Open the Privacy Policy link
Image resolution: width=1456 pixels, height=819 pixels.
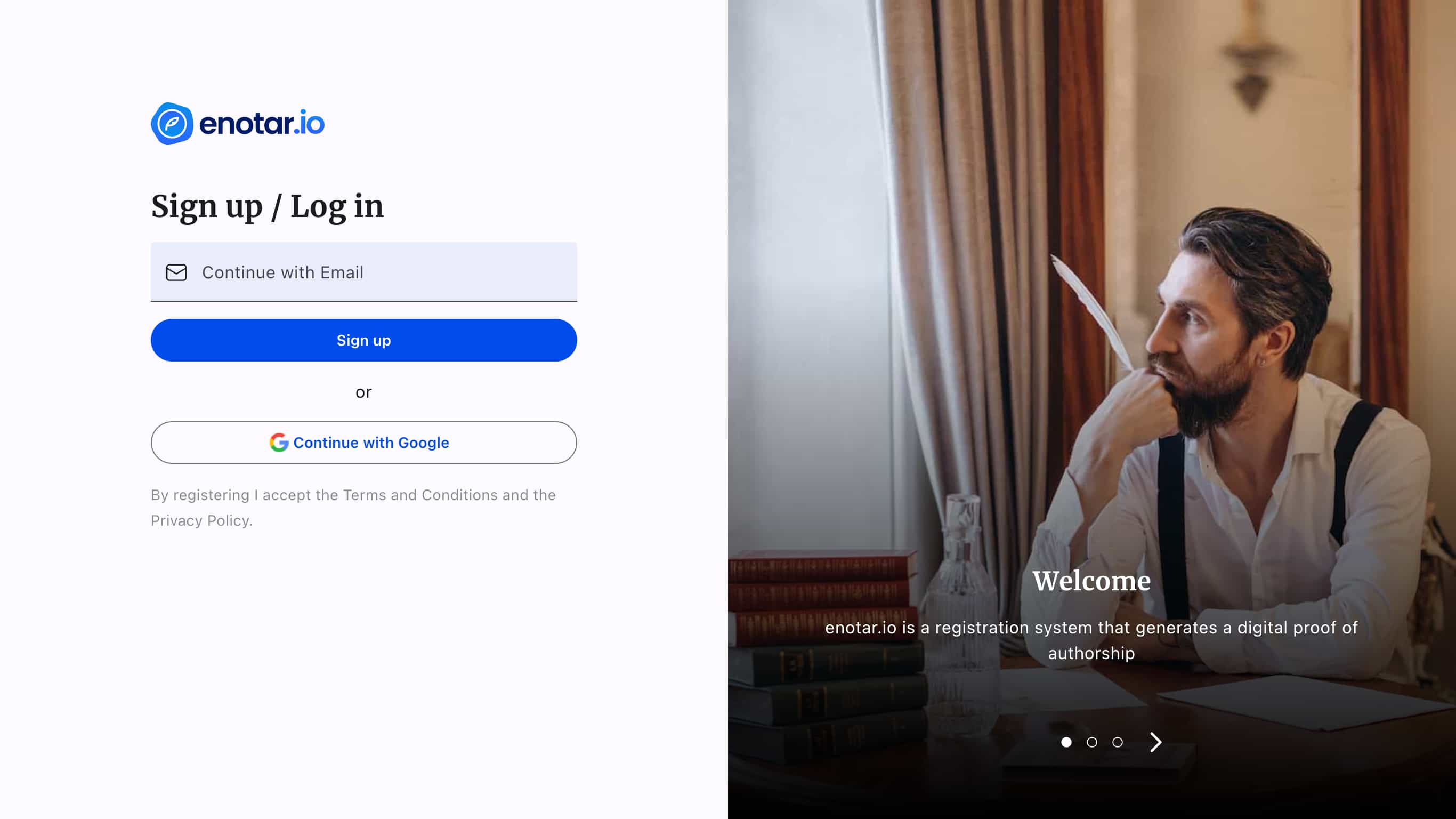tap(200, 520)
